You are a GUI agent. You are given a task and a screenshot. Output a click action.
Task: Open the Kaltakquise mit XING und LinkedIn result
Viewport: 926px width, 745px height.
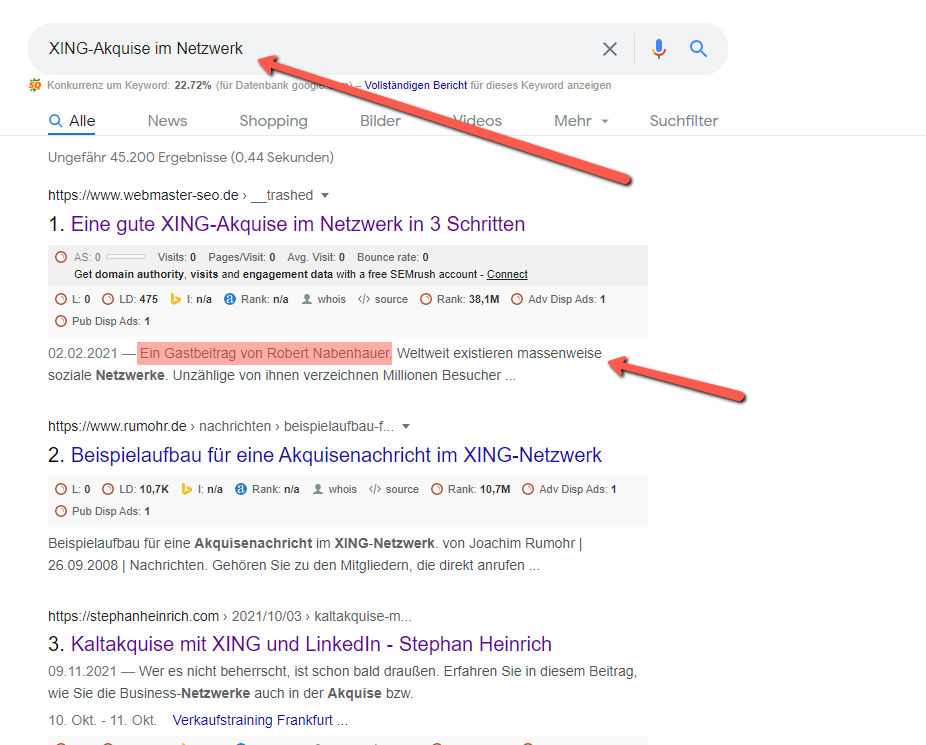tap(311, 643)
